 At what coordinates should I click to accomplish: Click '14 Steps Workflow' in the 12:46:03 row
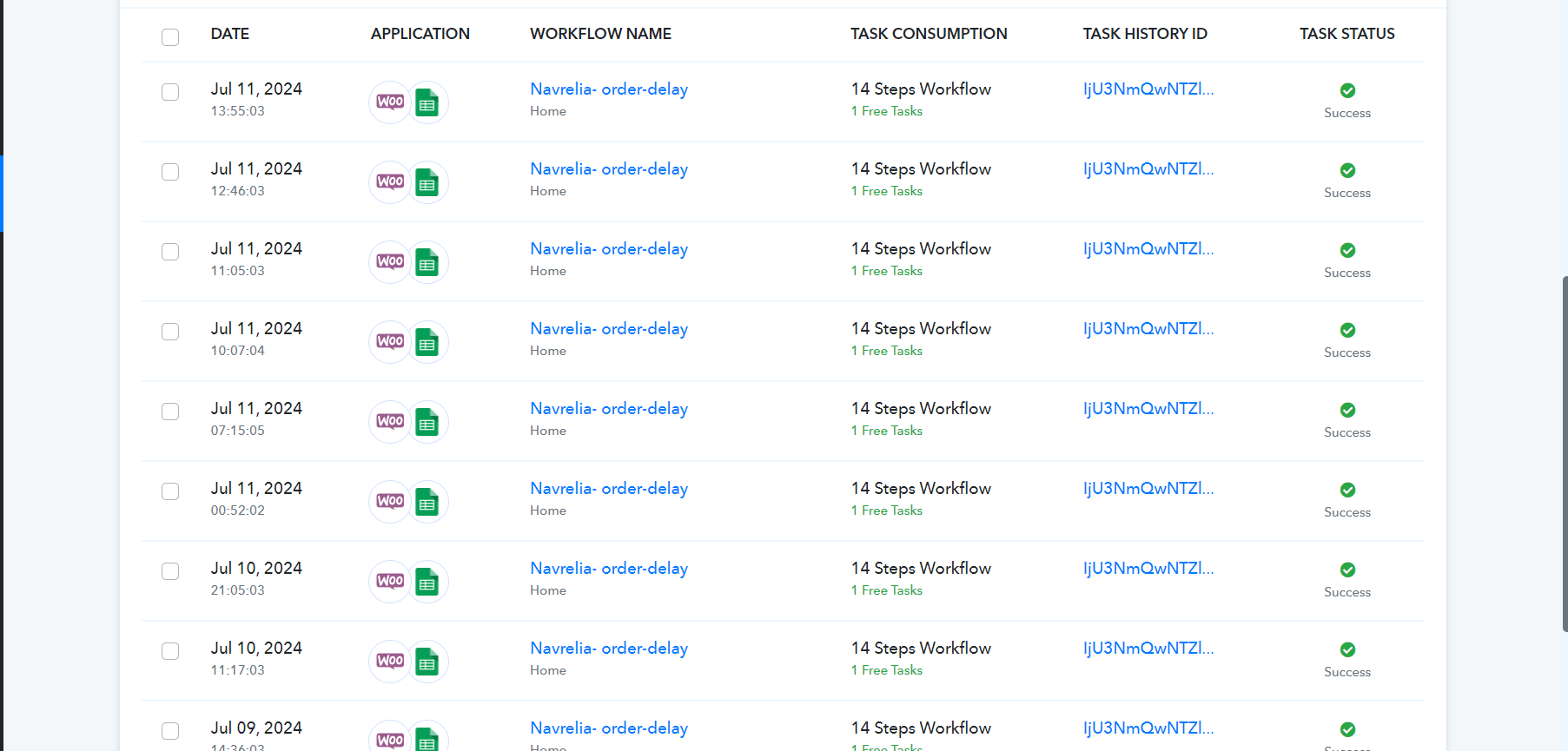pyautogui.click(x=921, y=169)
